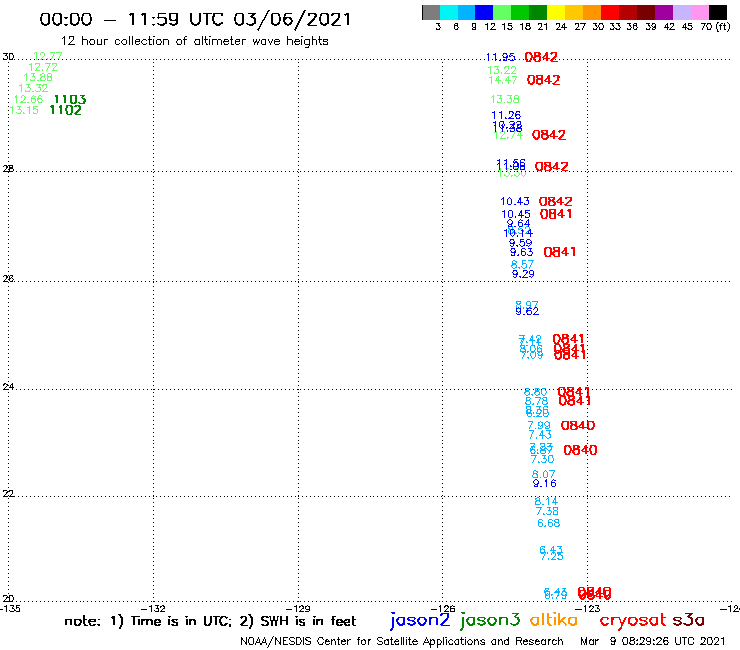Screen dimensions: 740x650
Task: Click the -129 longitude axis label
Action: [298, 608]
